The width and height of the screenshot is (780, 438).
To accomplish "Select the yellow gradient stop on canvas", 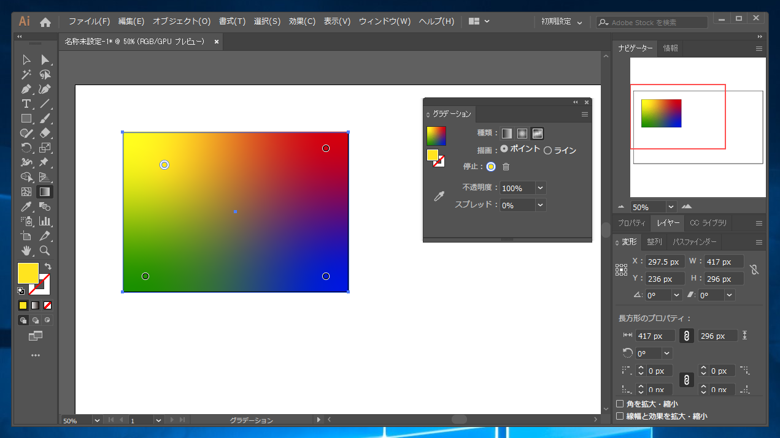I will (164, 165).
